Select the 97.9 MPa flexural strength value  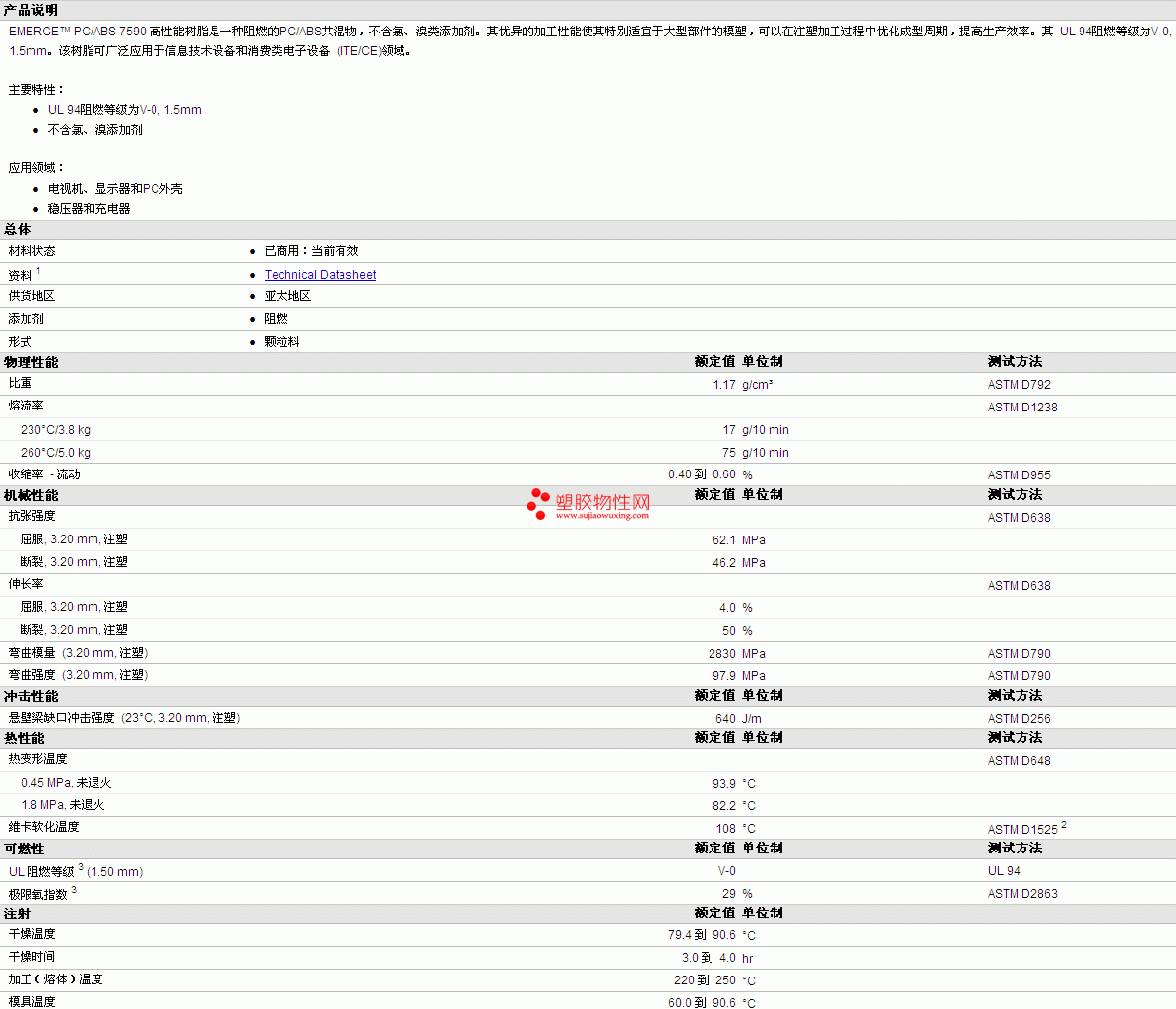(x=739, y=676)
